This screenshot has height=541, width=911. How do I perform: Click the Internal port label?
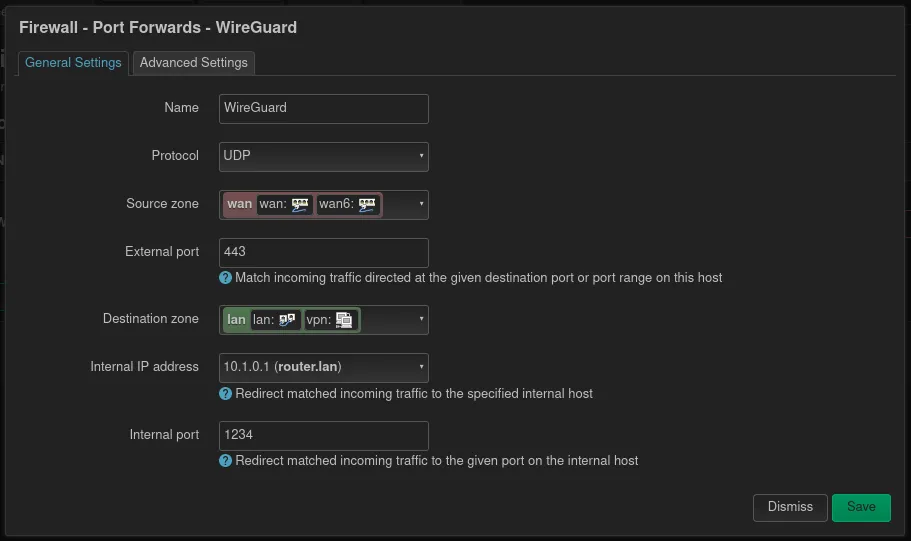coord(164,435)
